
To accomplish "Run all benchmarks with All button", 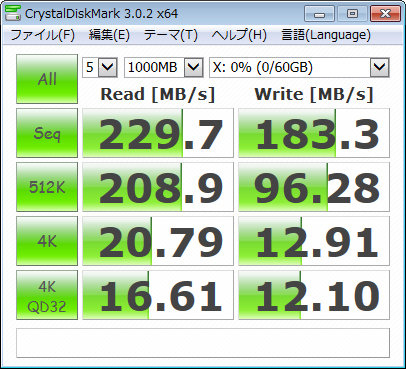I will pyautogui.click(x=47, y=79).
